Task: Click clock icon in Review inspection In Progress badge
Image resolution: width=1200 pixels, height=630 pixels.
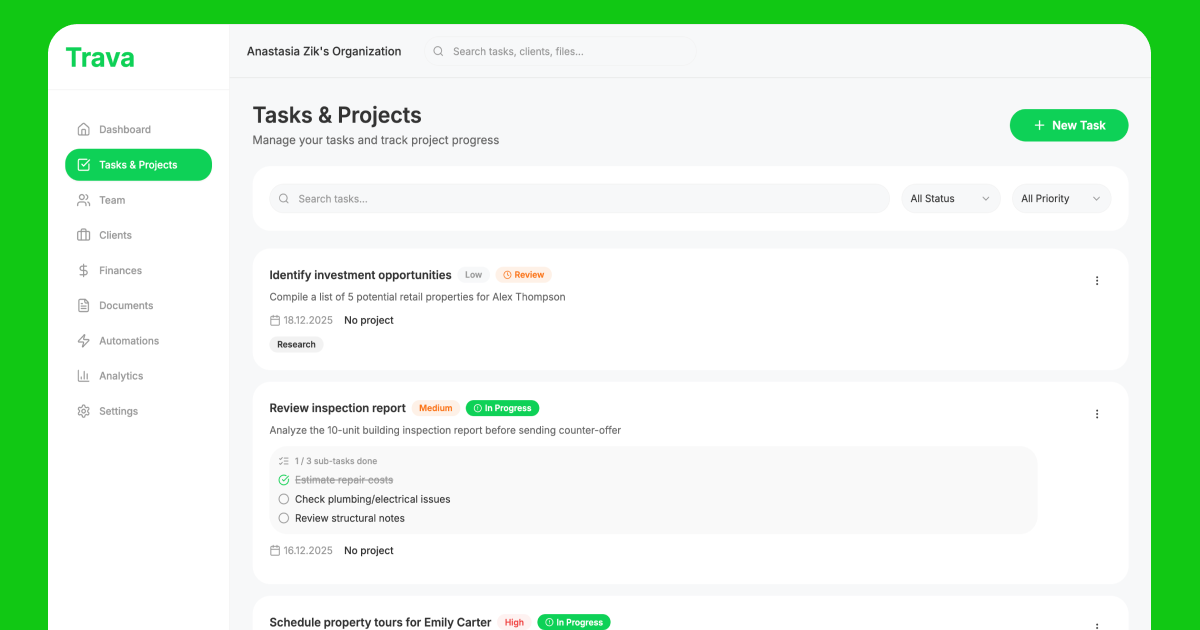Action: tap(478, 408)
